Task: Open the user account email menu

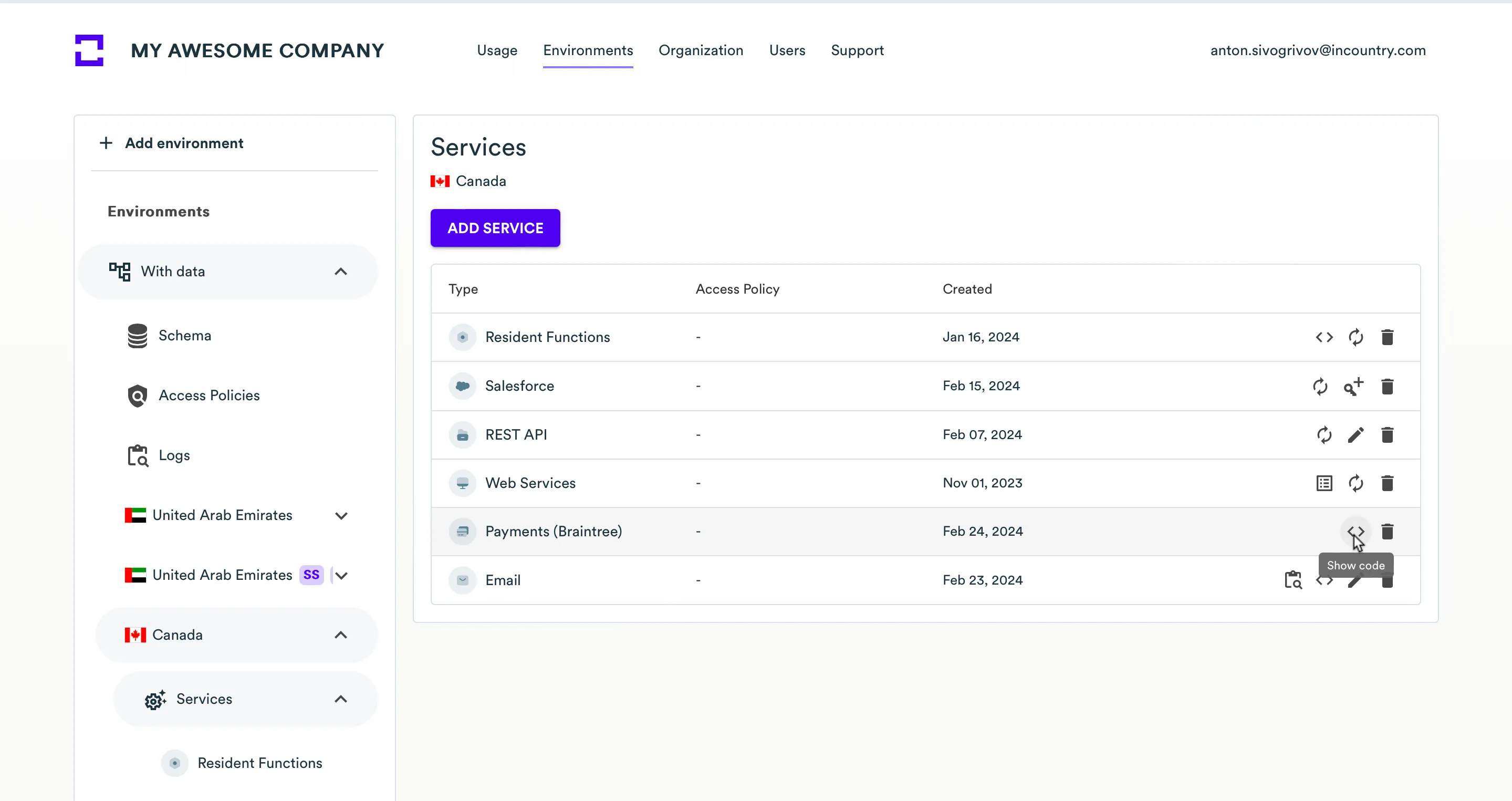Action: [1317, 50]
